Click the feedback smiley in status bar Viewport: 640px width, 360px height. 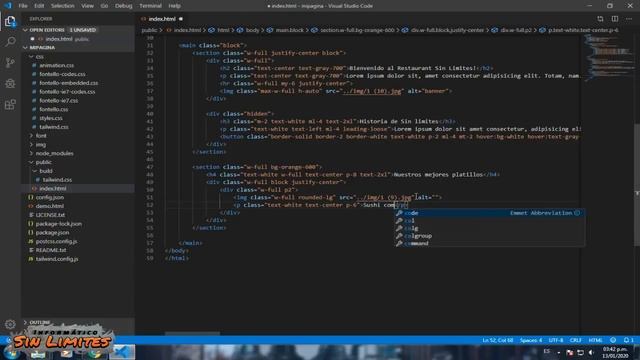pyautogui.click(x=613, y=340)
